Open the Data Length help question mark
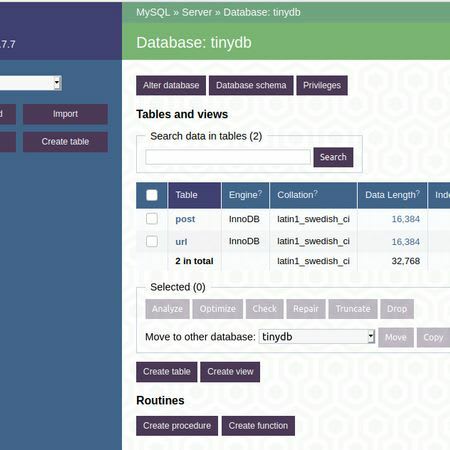The width and height of the screenshot is (450, 450). 418,193
